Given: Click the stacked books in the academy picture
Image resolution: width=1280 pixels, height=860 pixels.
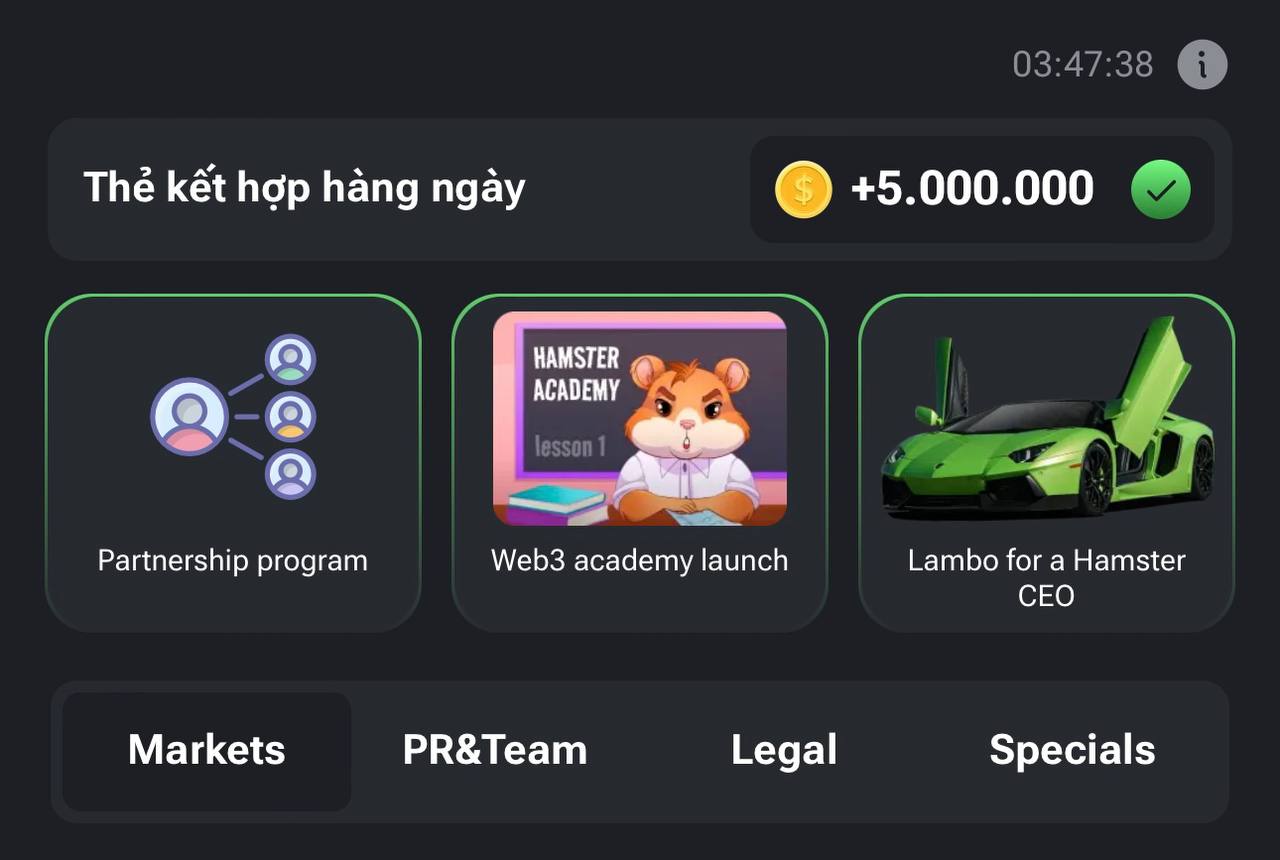Looking at the screenshot, I should [556, 503].
